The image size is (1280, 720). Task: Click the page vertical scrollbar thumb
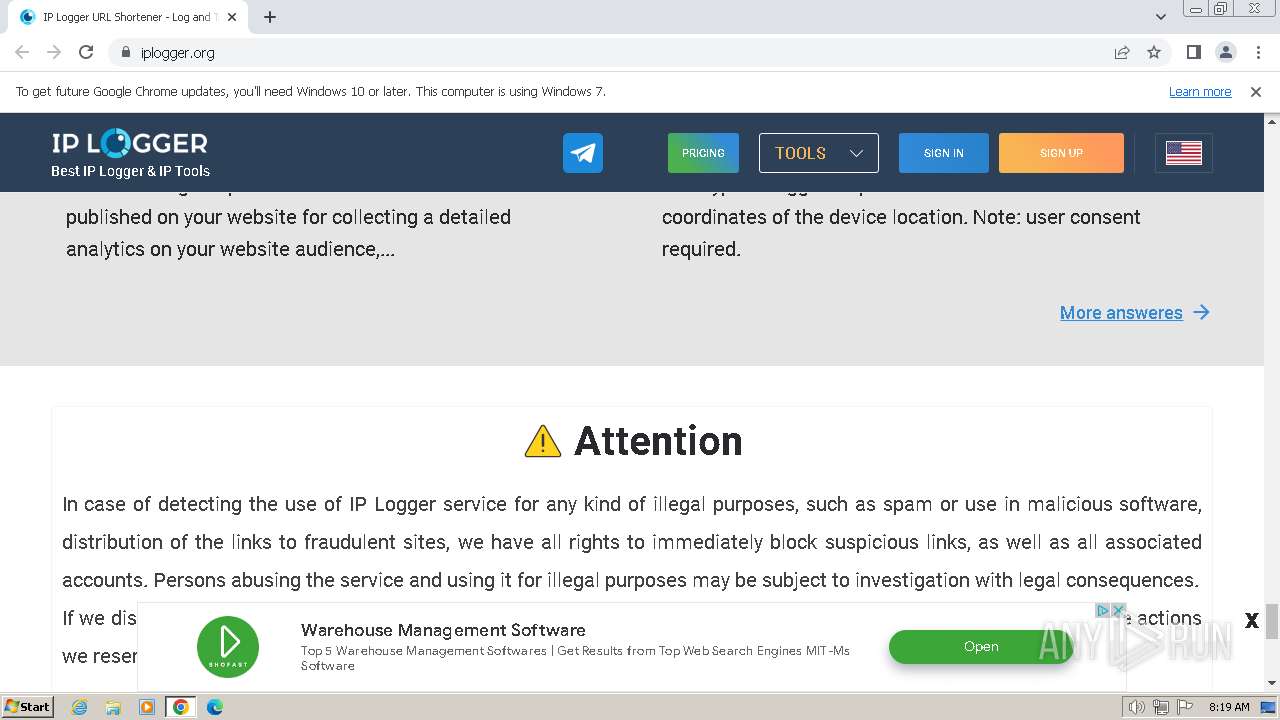coord(1272,621)
